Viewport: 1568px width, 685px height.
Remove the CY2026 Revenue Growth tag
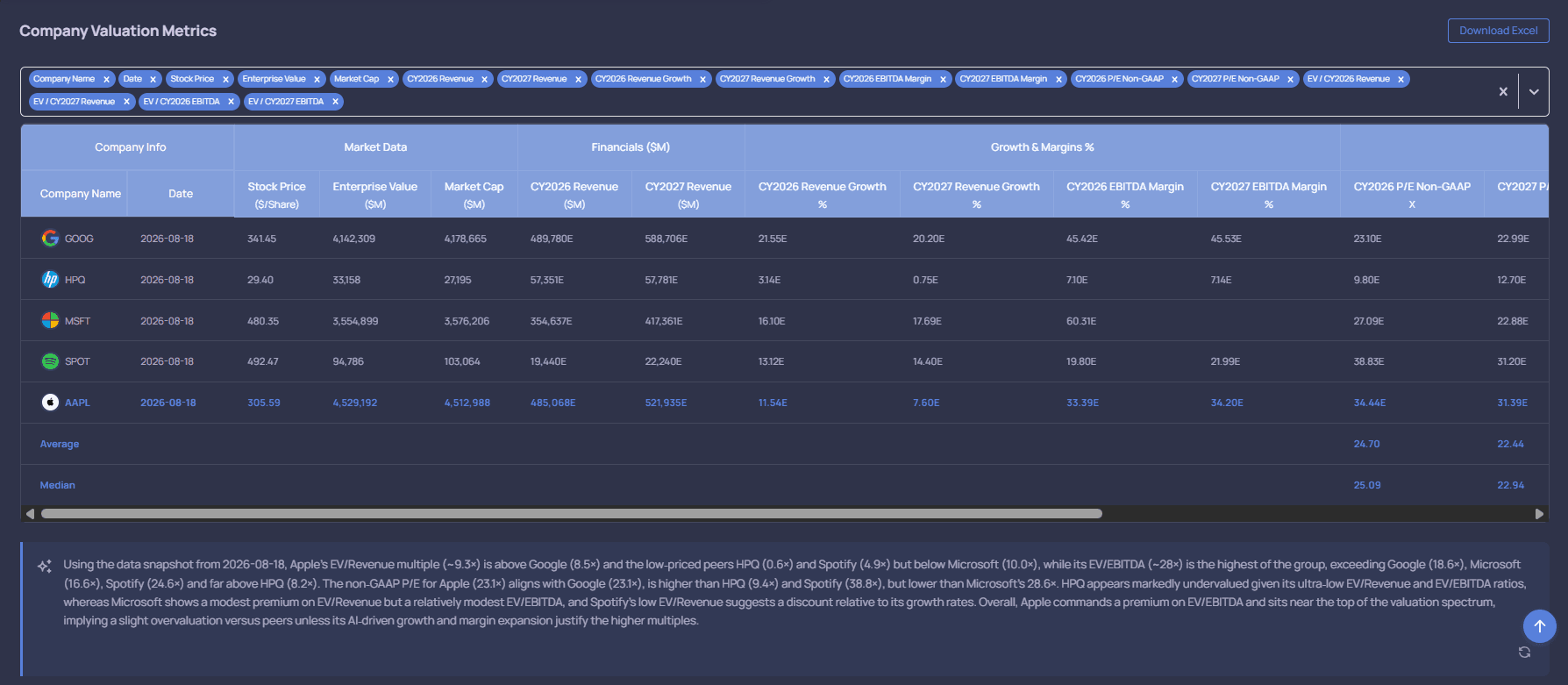[702, 79]
